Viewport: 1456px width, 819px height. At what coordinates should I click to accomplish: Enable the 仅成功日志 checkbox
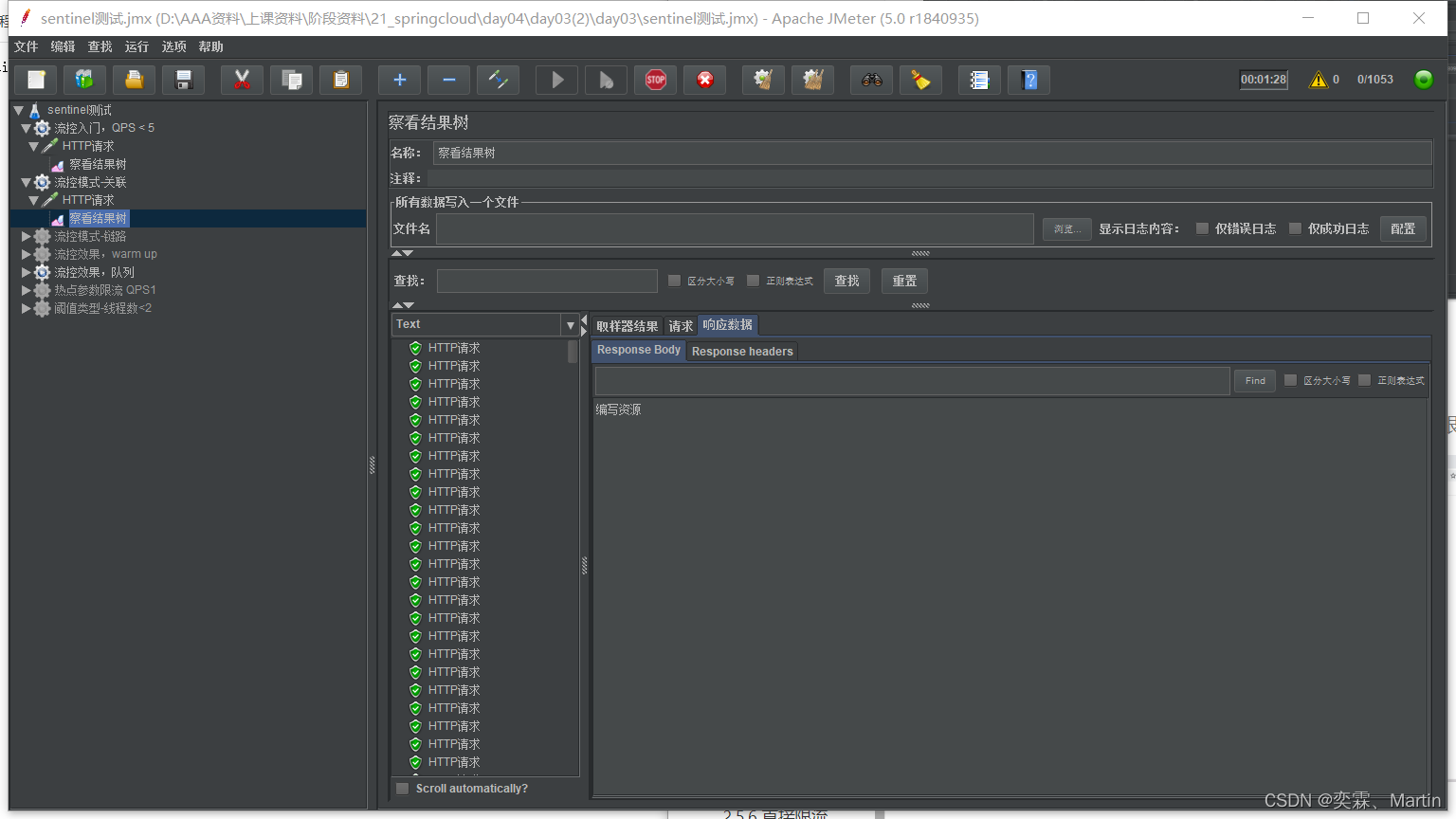click(x=1295, y=228)
